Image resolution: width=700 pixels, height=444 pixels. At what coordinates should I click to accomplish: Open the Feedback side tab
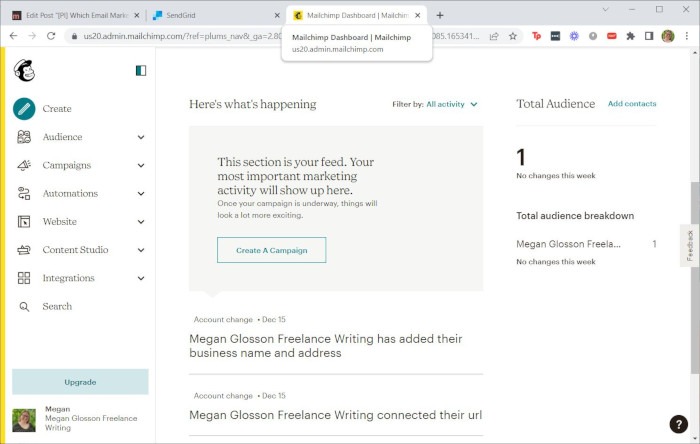click(x=690, y=246)
